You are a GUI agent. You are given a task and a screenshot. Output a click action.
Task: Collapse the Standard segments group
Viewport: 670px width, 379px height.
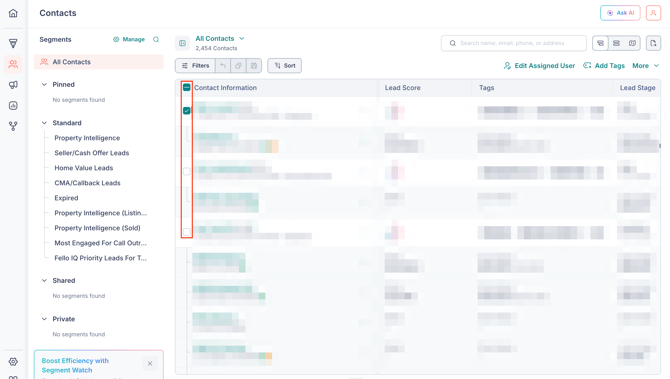point(44,123)
